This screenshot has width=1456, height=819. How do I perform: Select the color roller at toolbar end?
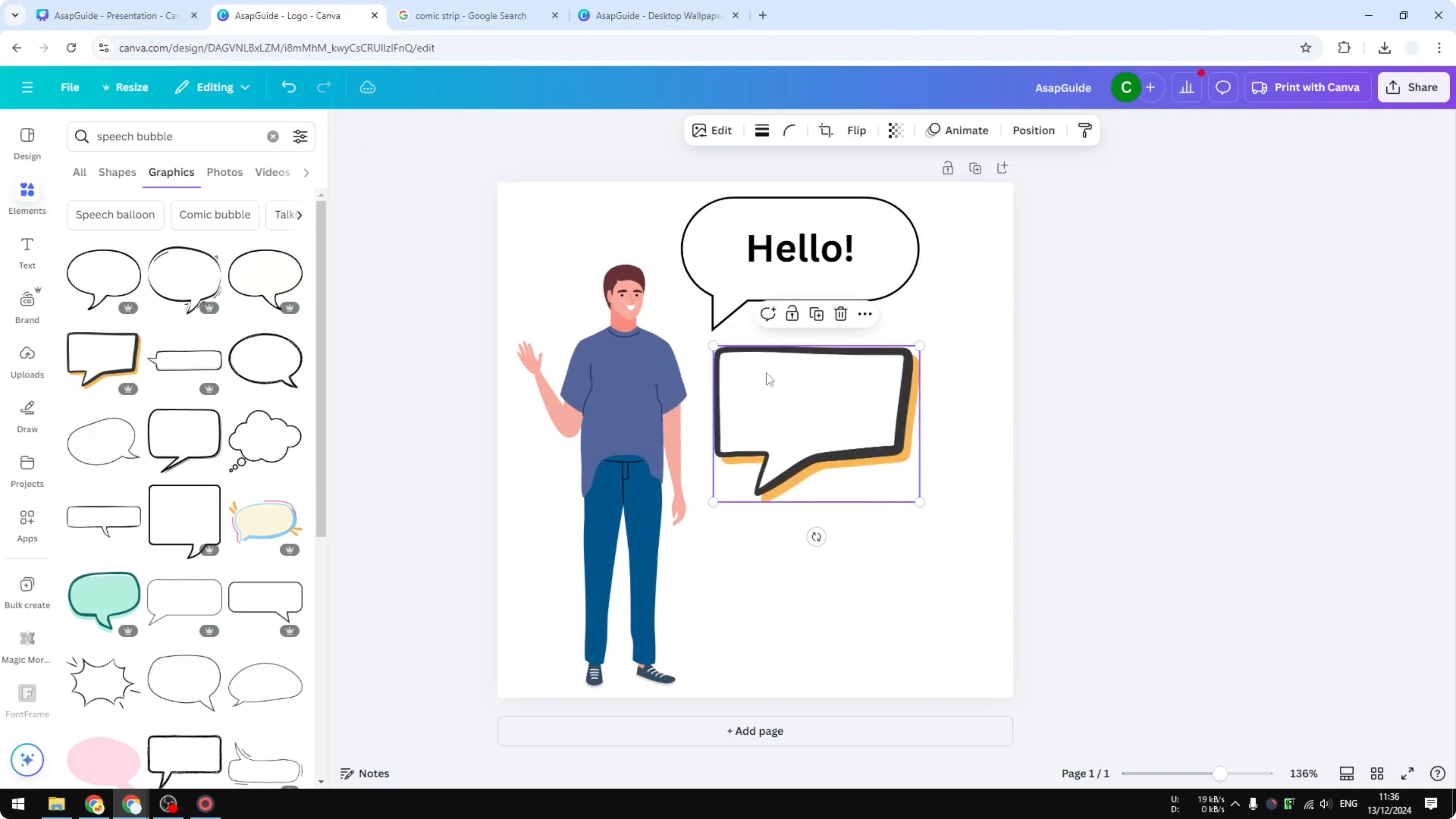(x=1084, y=130)
